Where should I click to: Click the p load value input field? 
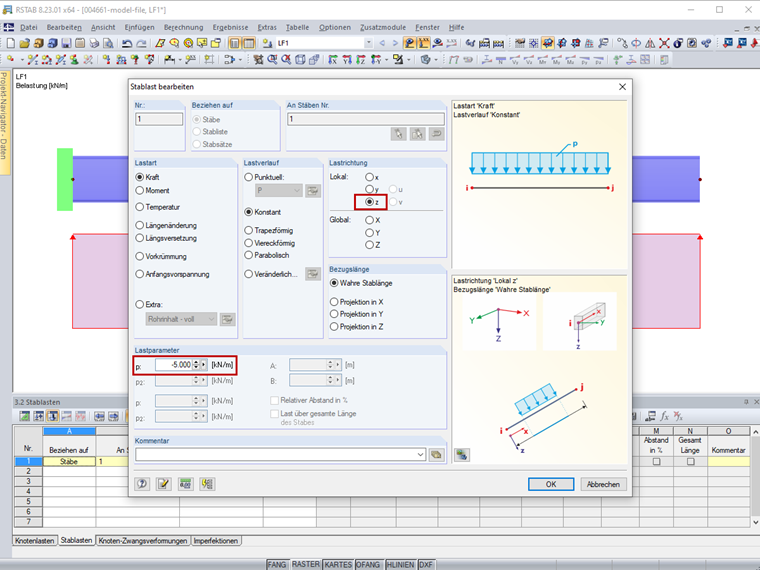[x=174, y=364]
